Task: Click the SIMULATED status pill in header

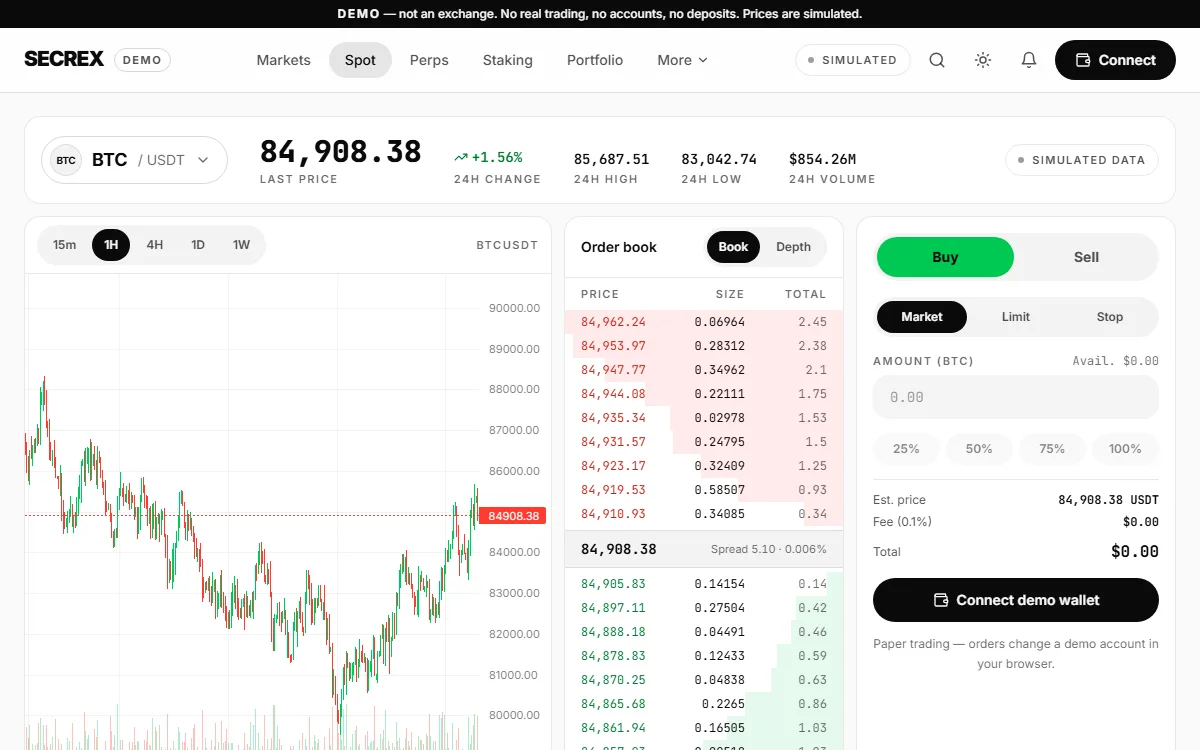Action: click(853, 60)
